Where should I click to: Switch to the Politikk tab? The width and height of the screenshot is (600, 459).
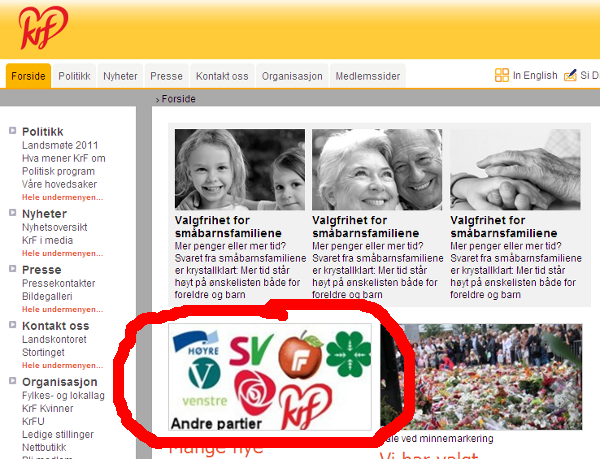pyautogui.click(x=74, y=76)
